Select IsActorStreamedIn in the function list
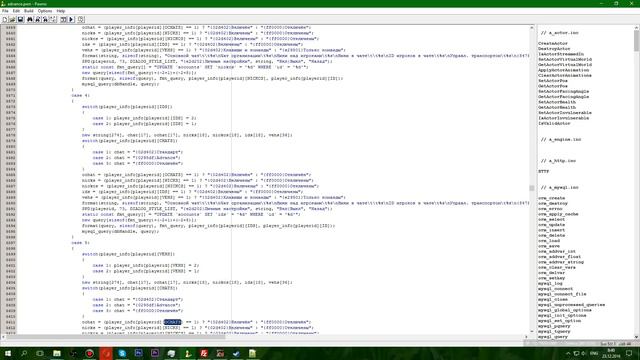The height and width of the screenshot is (360, 640). (561, 54)
